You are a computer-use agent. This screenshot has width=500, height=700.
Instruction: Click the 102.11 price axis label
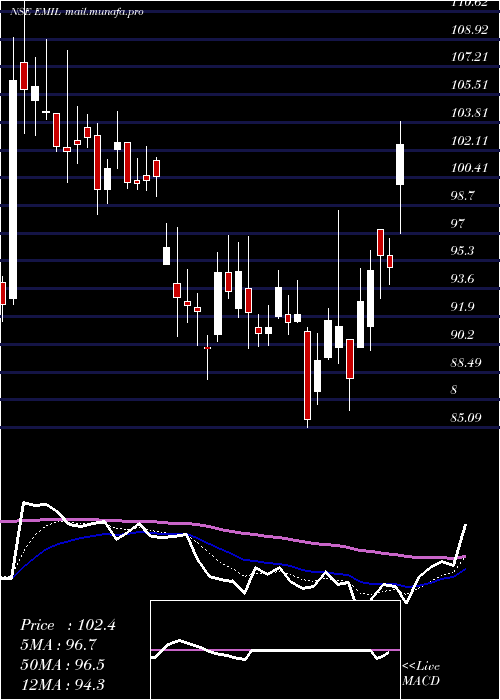[x=469, y=141]
